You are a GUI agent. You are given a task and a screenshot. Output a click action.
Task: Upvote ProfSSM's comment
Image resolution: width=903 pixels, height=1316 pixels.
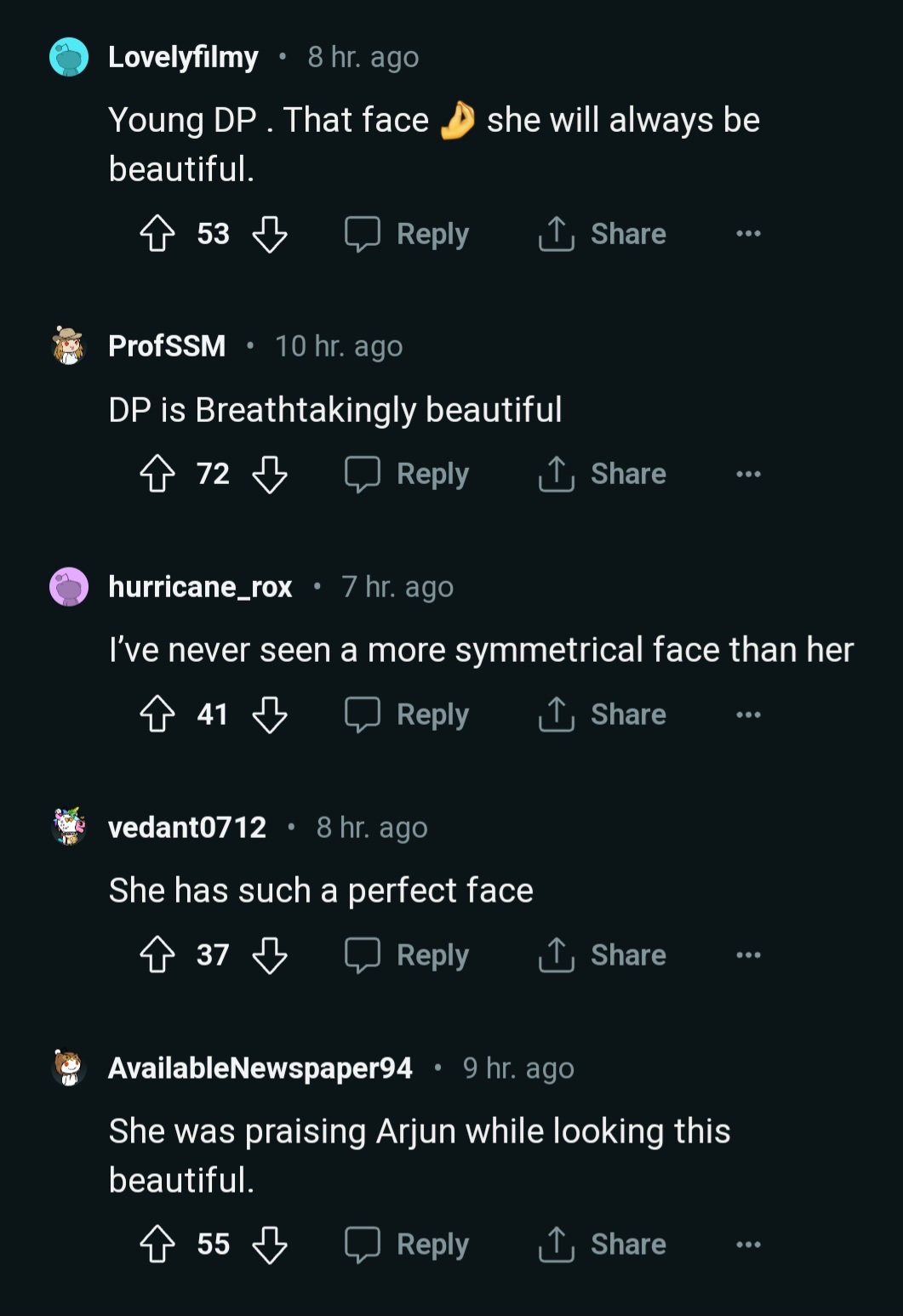(157, 474)
